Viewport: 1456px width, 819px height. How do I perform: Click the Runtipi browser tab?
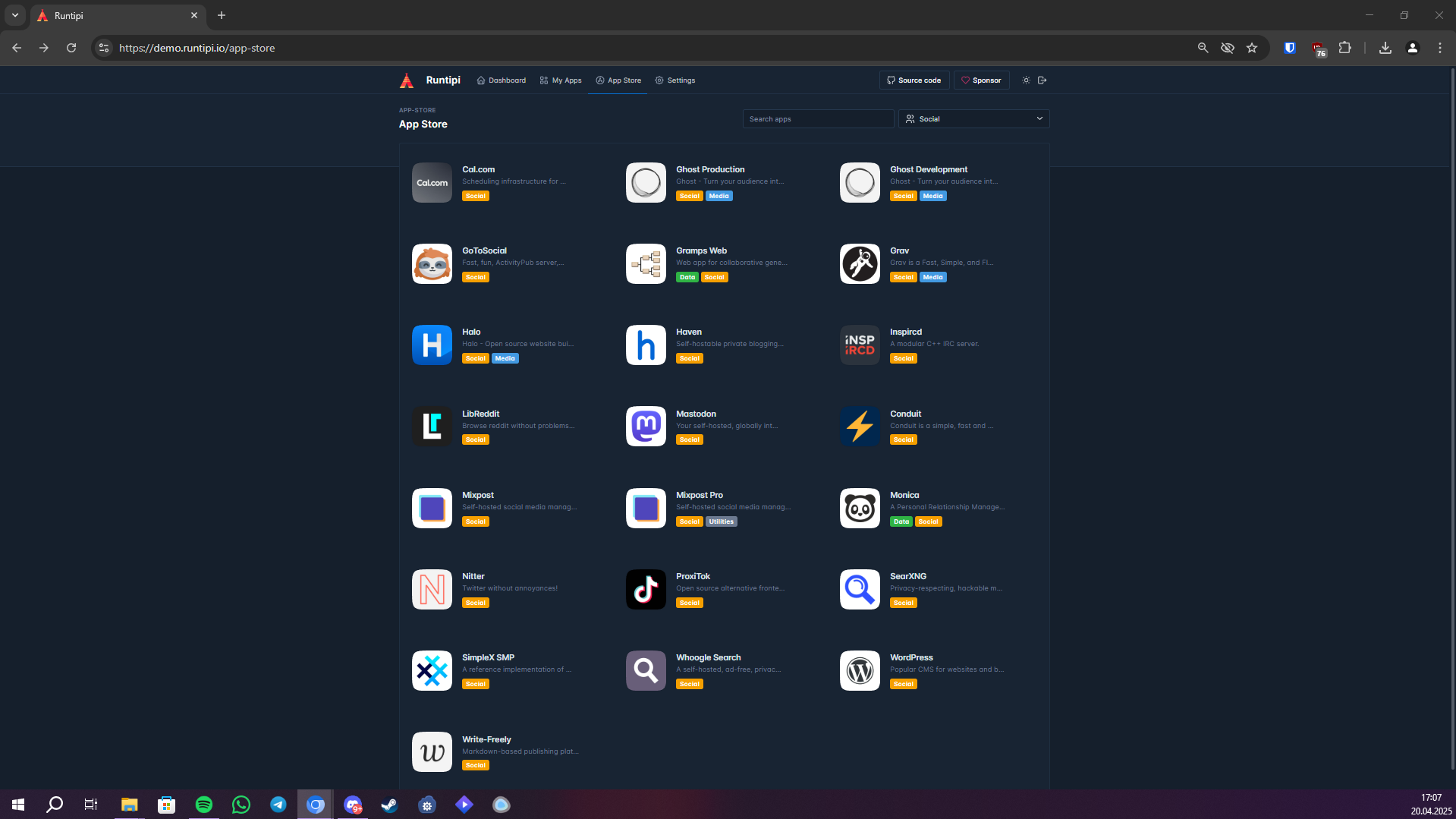pos(118,15)
